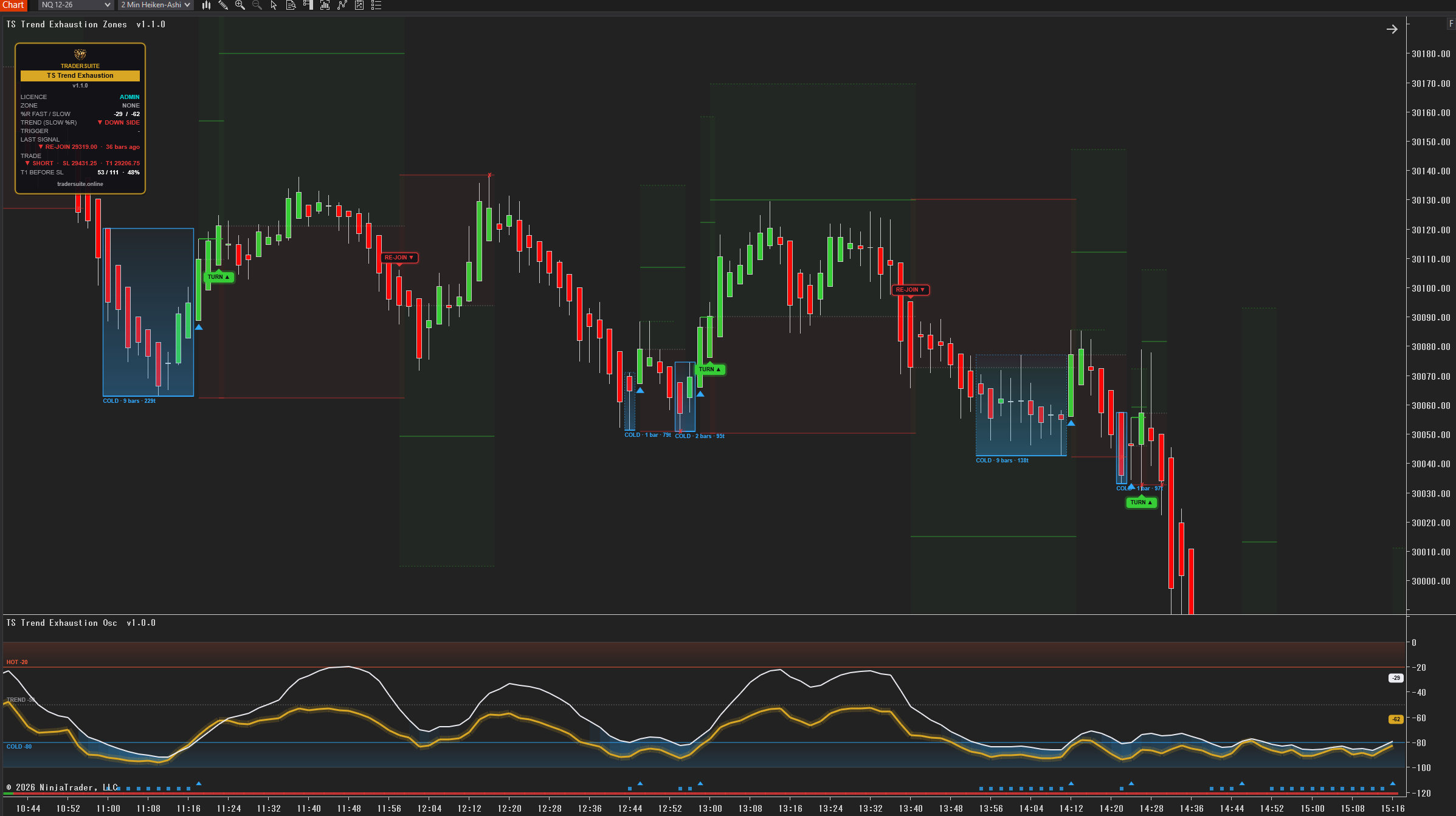Click the COLD · 2 bars · 95t label
Image resolution: width=1456 pixels, height=816 pixels.
700,436
